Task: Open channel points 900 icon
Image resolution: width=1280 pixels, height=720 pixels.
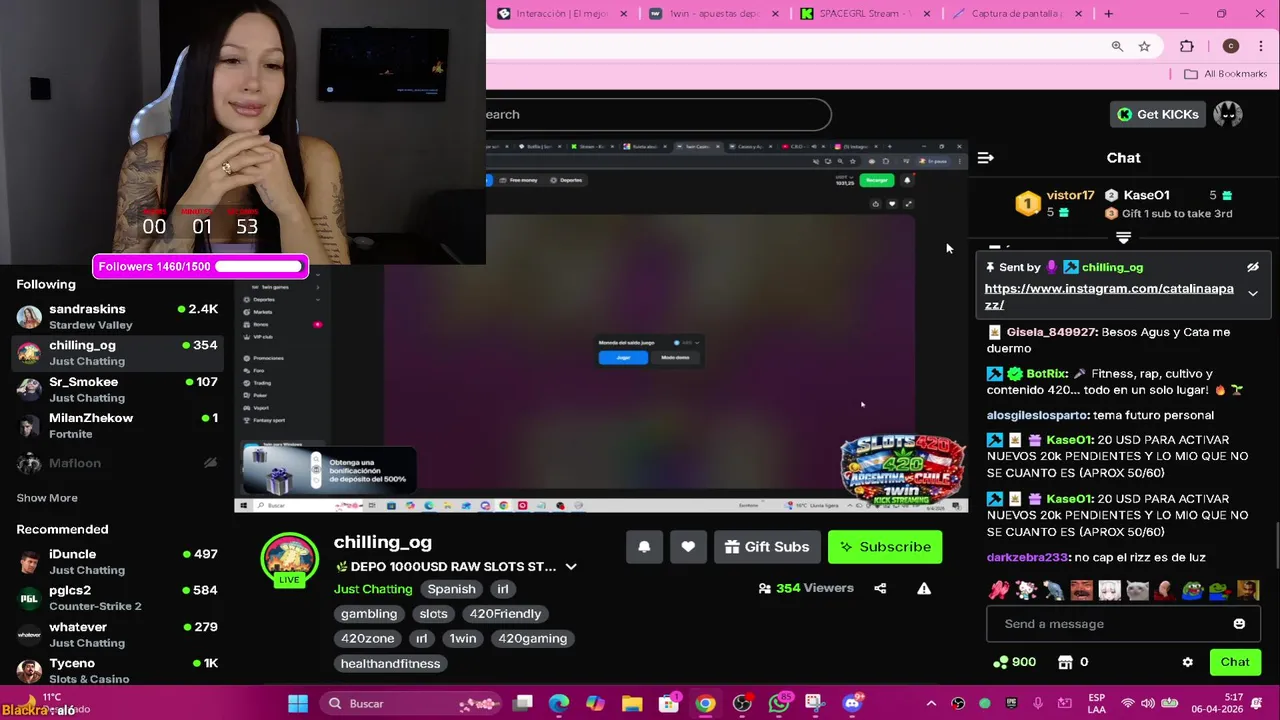Action: [1013, 662]
